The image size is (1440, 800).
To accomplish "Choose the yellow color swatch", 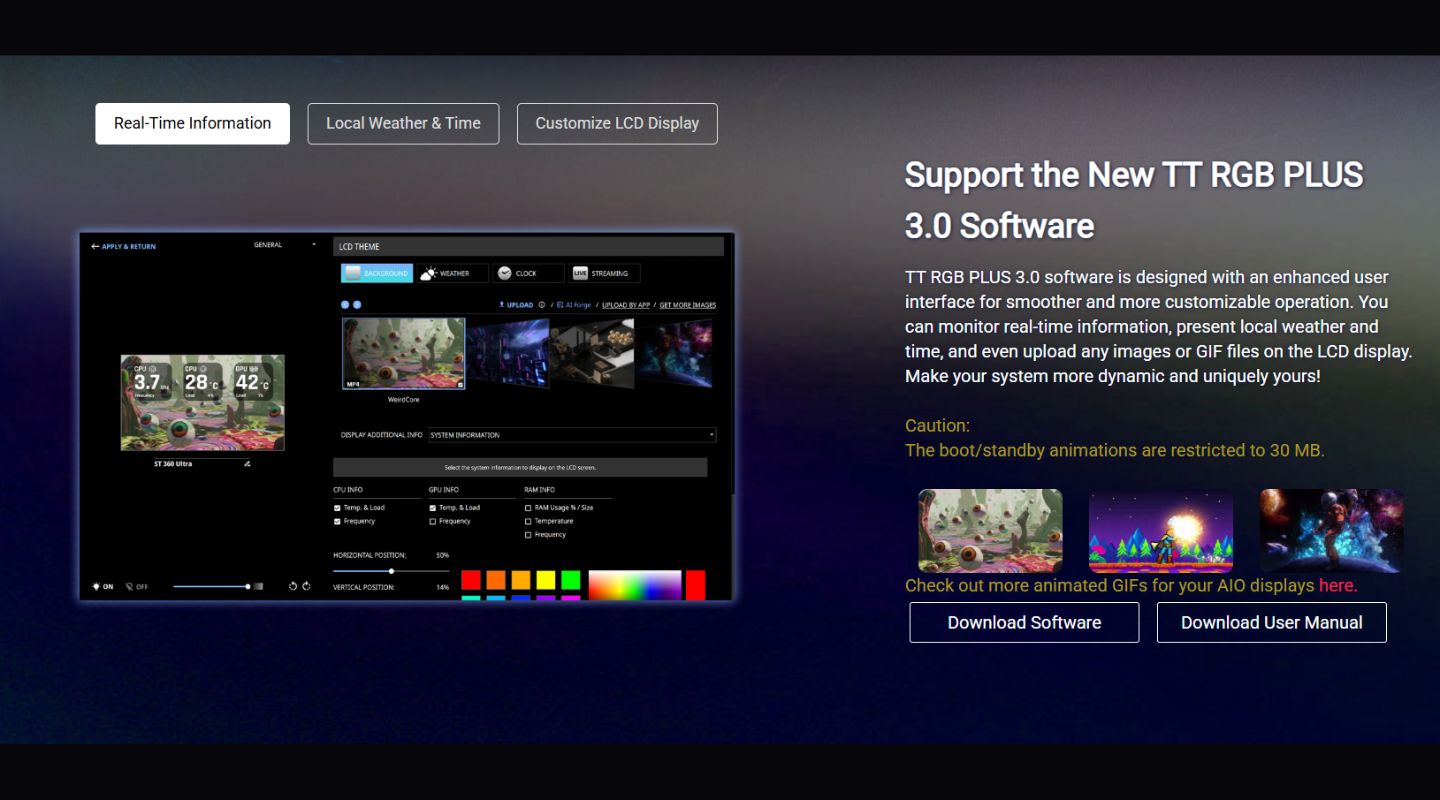I will tap(546, 580).
